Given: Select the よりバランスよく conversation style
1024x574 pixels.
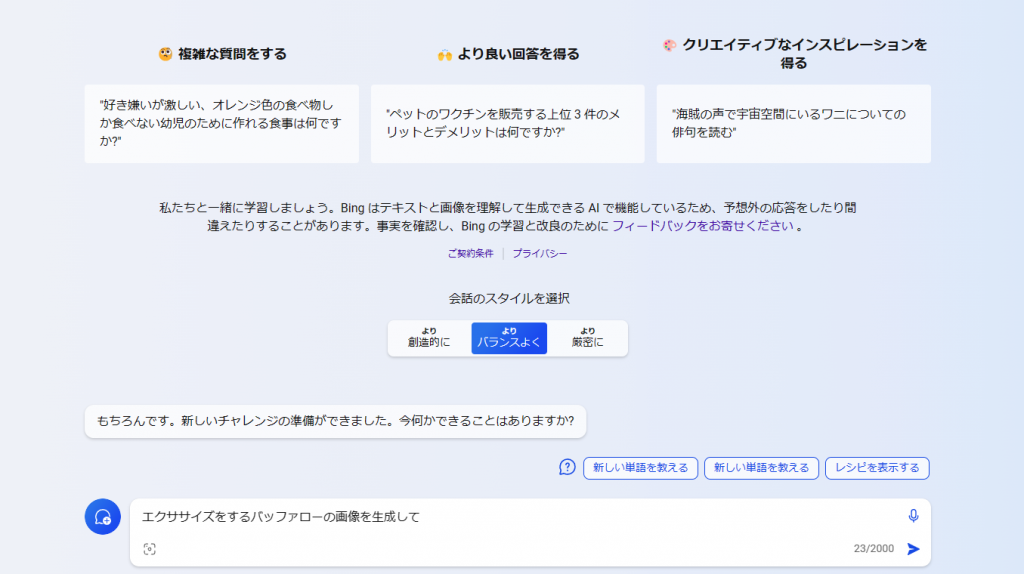Looking at the screenshot, I should 509,338.
